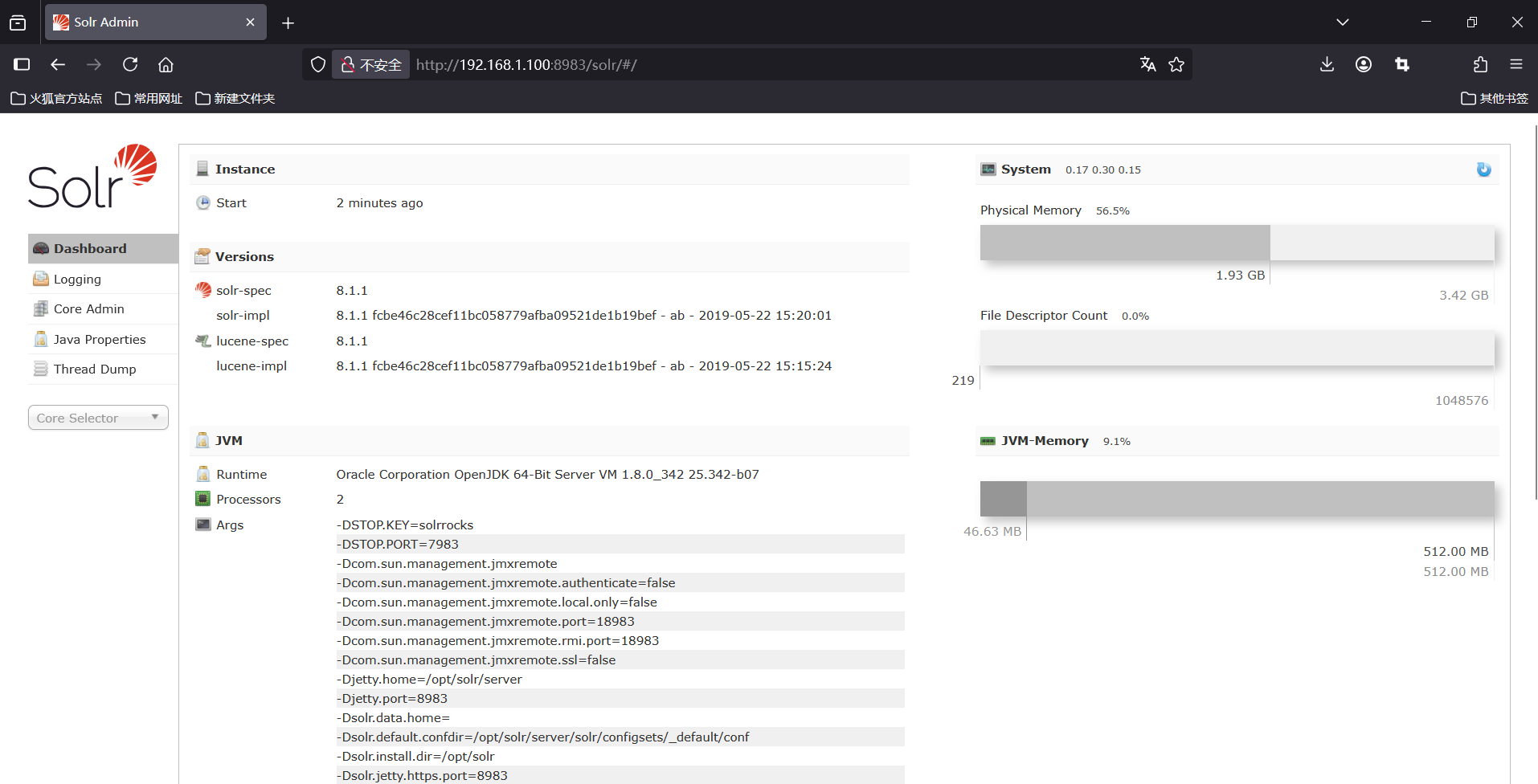Image resolution: width=1538 pixels, height=784 pixels.
Task: Click the solr-spec icon
Action: [x=203, y=290]
